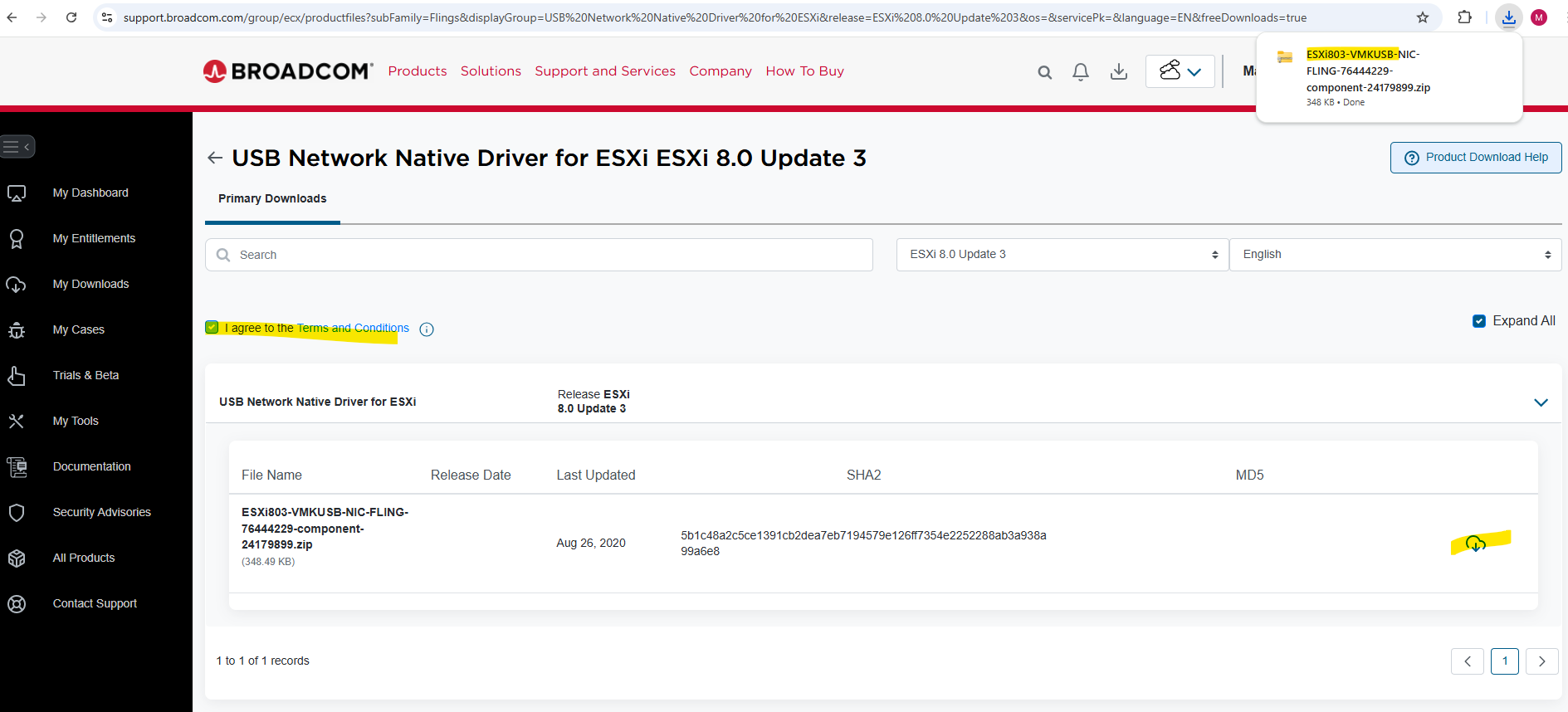The image size is (1568, 712).
Task: Click the Release Date column header
Action: [471, 475]
